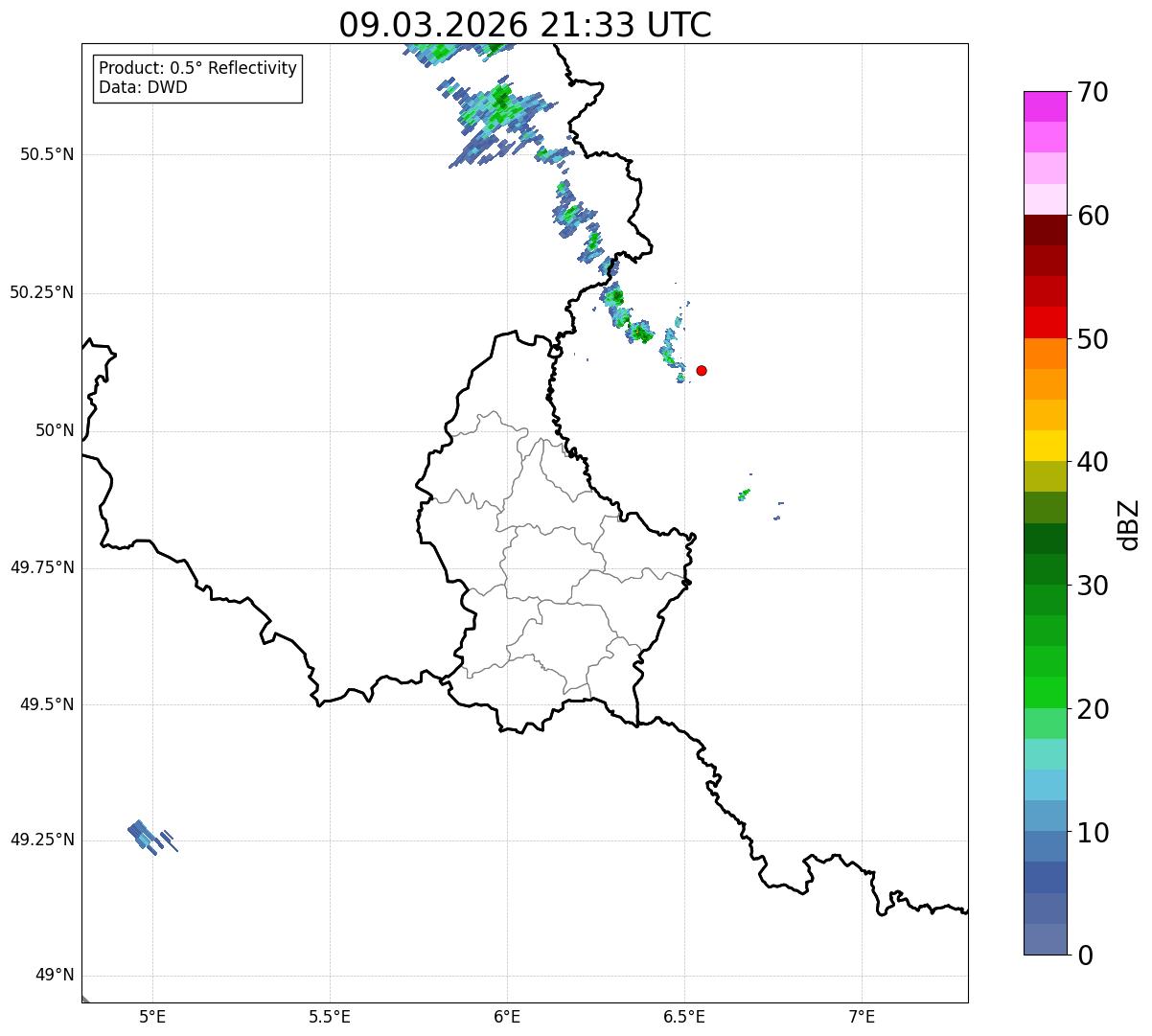
Task: Click the dBZ colorbar label
Action: [1129, 524]
